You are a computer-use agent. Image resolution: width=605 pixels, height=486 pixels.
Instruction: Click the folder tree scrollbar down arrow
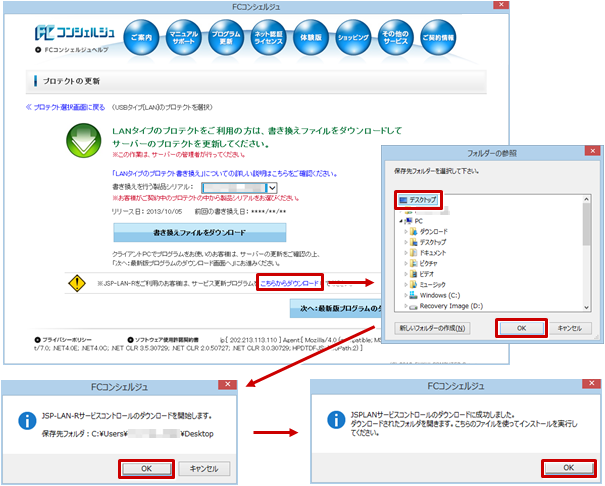tap(586, 309)
